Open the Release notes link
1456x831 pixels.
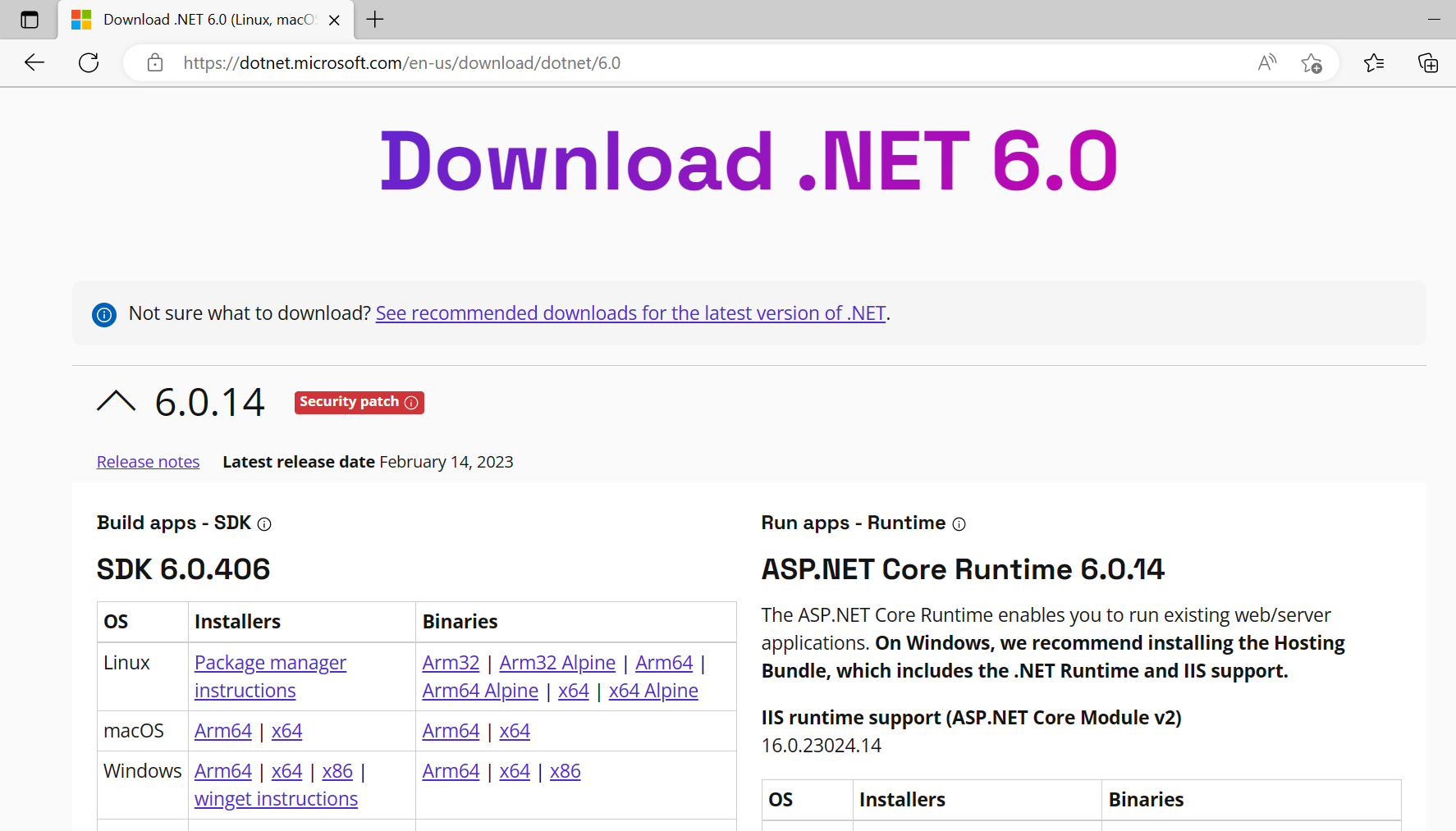148,462
